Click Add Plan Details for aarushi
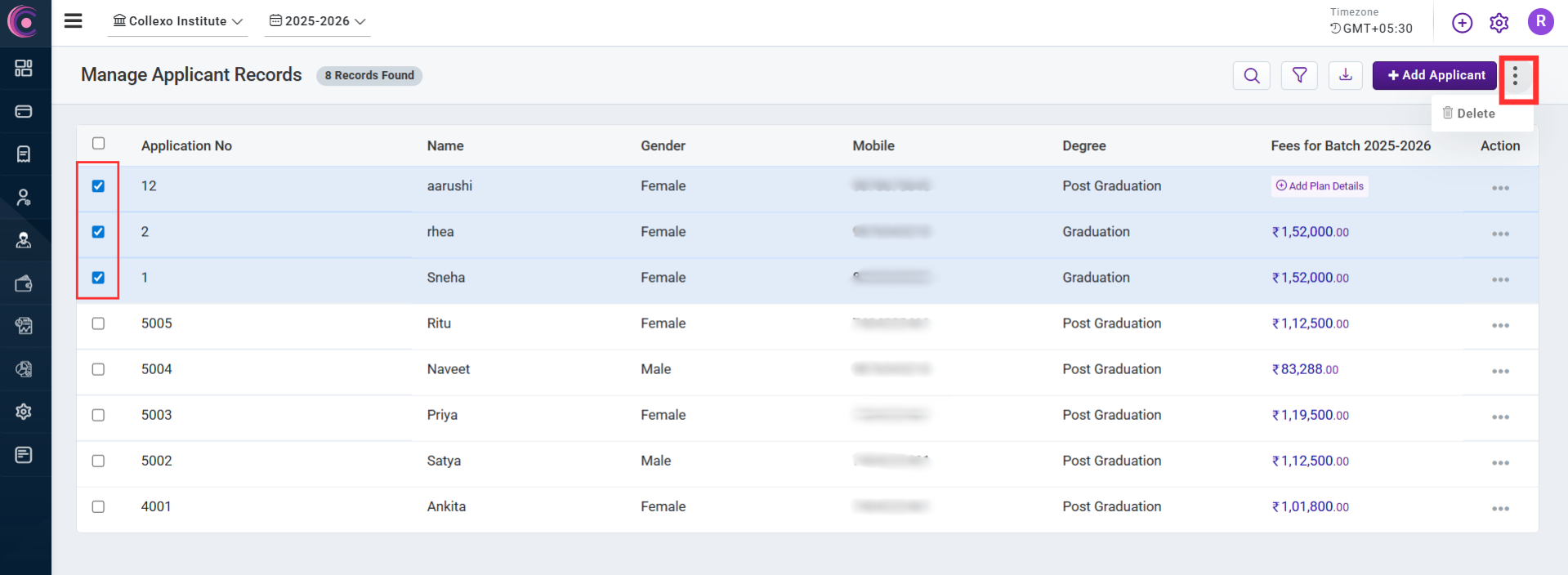1568x575 pixels. point(1320,186)
